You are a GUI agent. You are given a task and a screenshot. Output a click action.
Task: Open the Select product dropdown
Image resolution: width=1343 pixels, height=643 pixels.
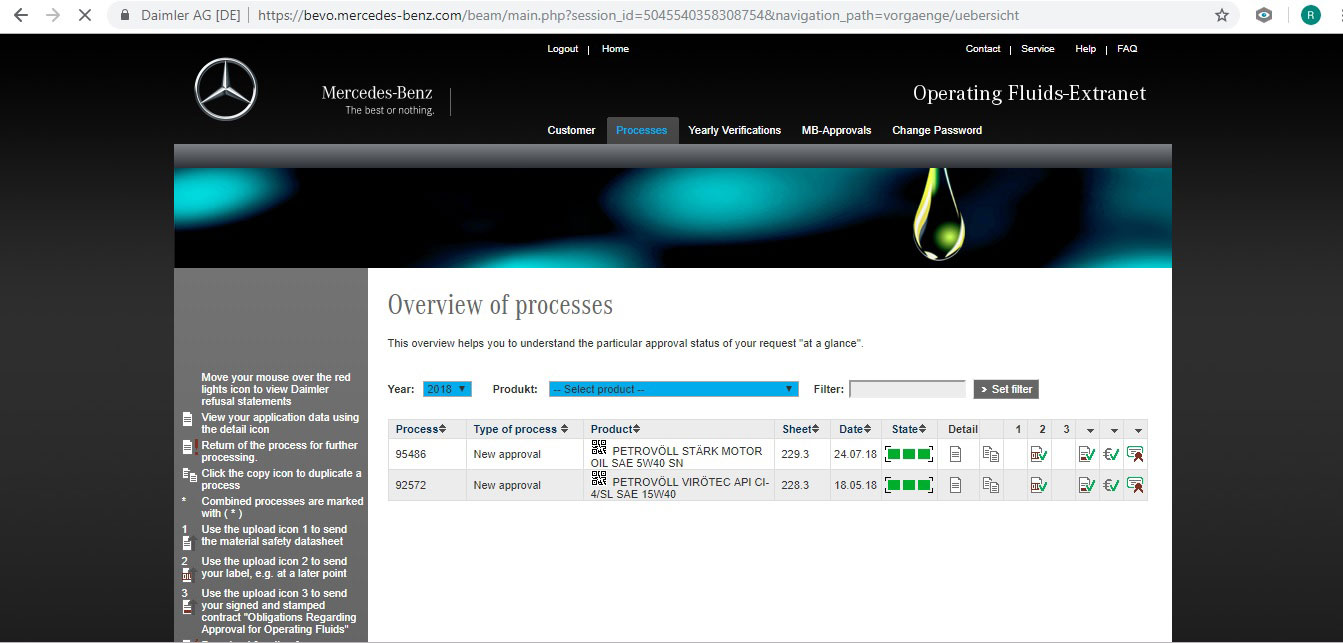coord(673,389)
